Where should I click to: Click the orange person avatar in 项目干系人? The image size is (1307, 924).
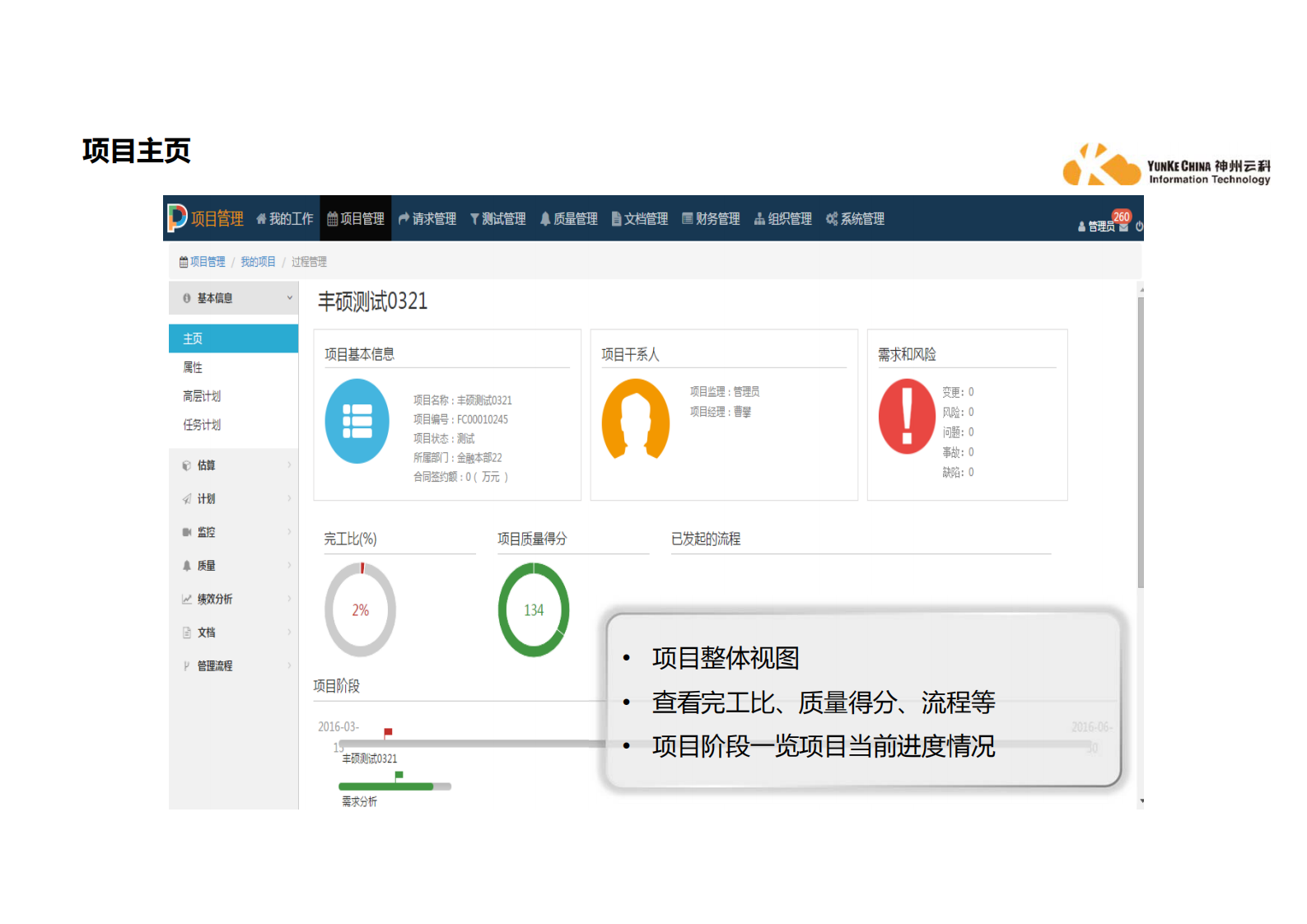click(x=636, y=419)
